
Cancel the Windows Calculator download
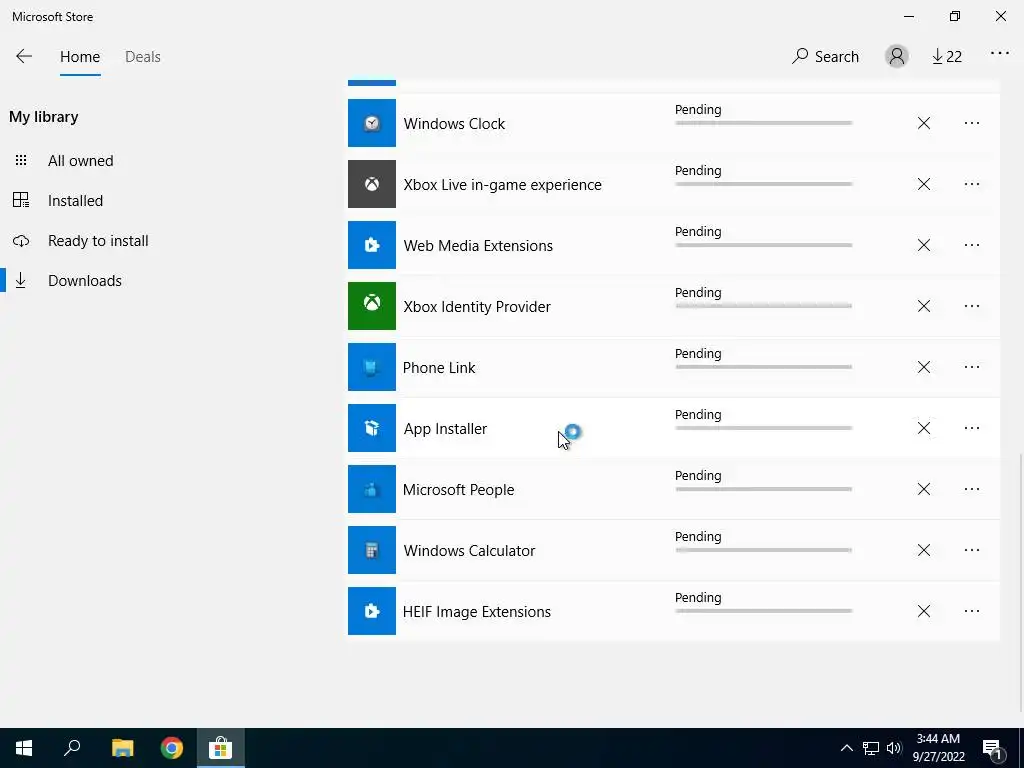[923, 550]
